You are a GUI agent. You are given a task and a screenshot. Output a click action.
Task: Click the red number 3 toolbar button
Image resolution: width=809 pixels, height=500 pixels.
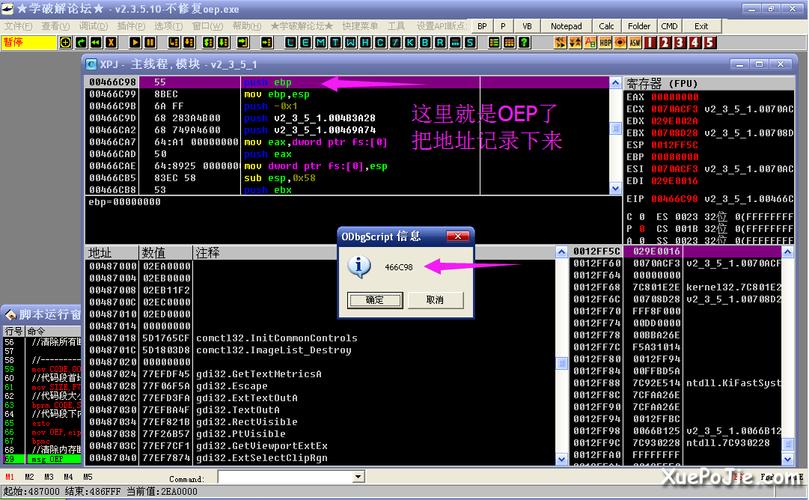point(680,43)
